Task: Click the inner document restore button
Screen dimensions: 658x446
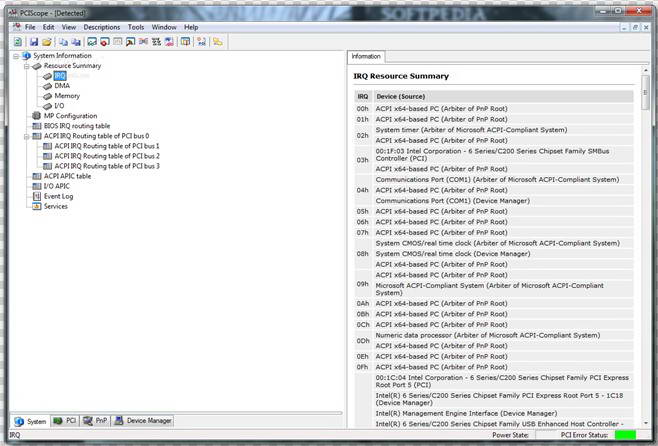Action: pyautogui.click(x=635, y=27)
